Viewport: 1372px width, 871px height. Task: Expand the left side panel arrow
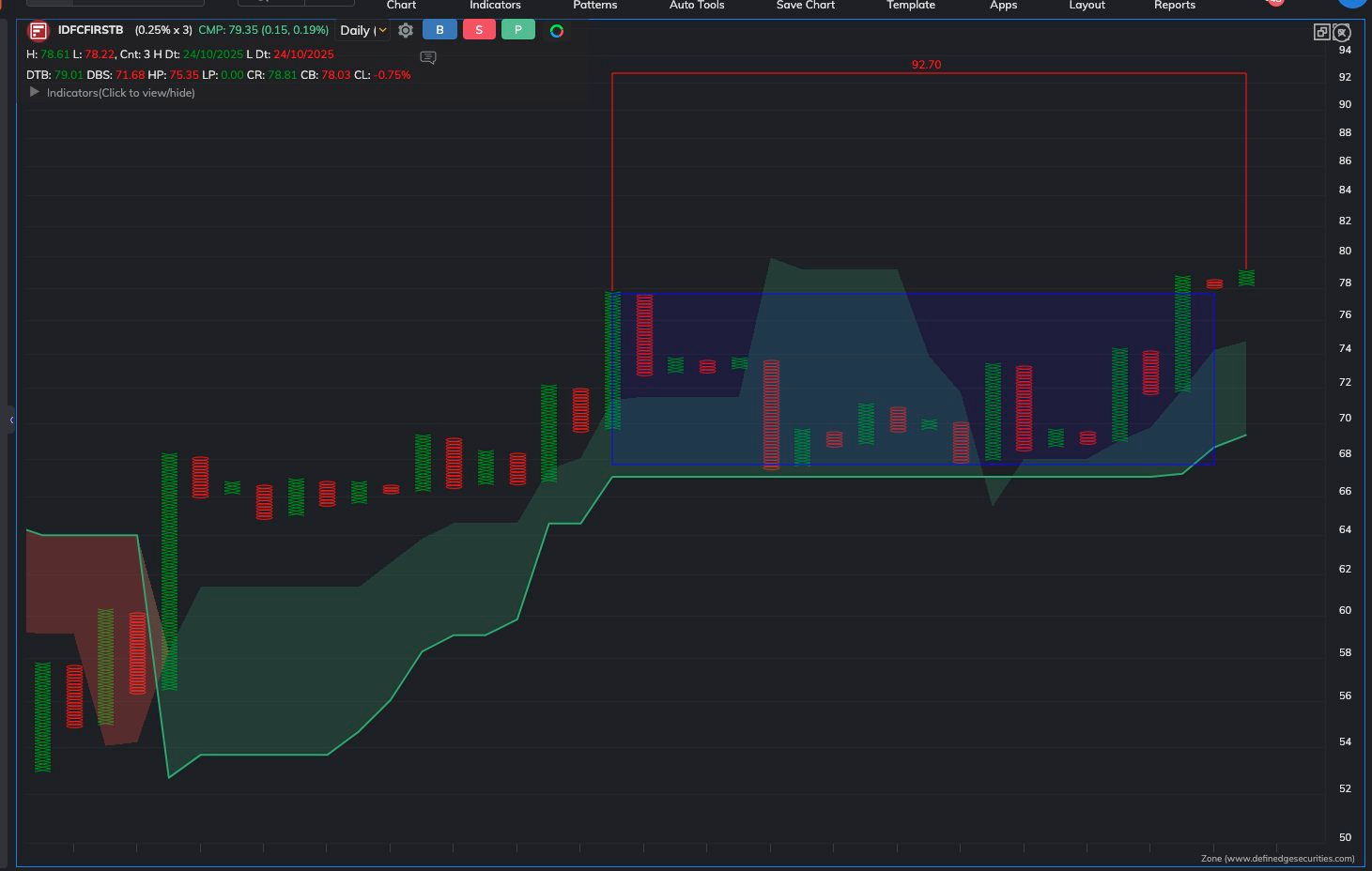(11, 420)
